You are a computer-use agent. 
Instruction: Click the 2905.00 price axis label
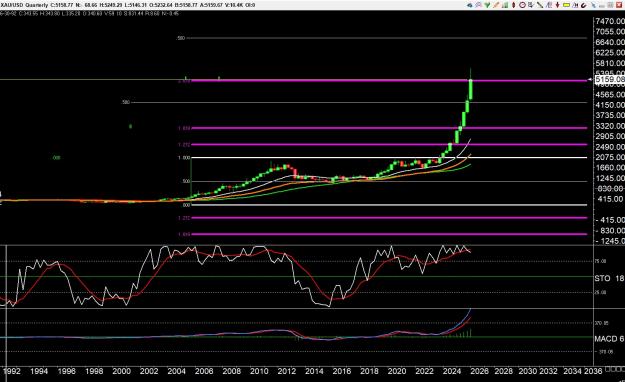pos(610,136)
